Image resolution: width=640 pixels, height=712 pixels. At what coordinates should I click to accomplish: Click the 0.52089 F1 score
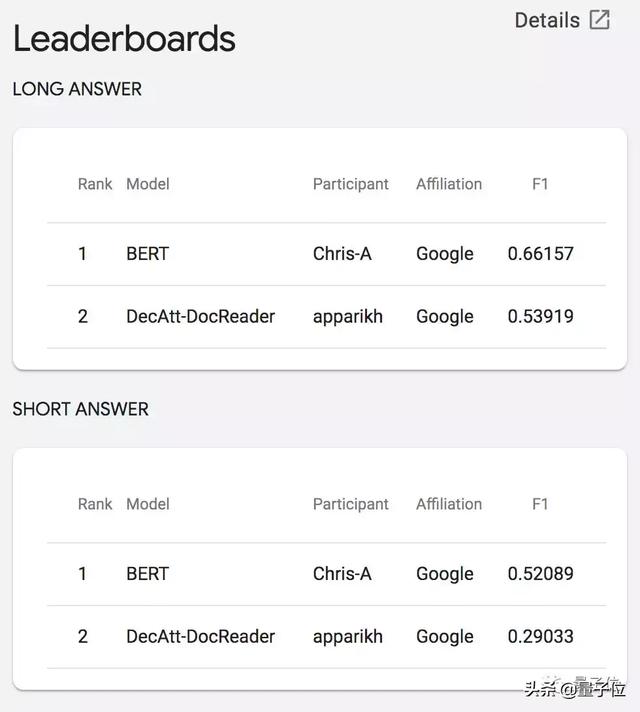pos(541,574)
